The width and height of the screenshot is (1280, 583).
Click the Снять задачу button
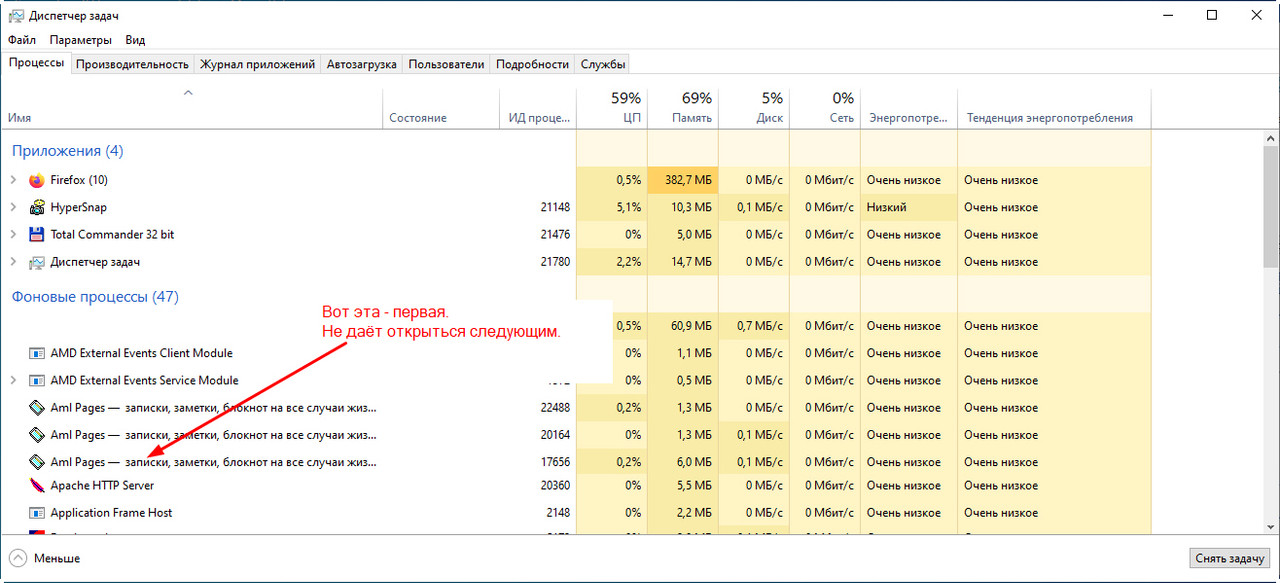[1231, 558]
